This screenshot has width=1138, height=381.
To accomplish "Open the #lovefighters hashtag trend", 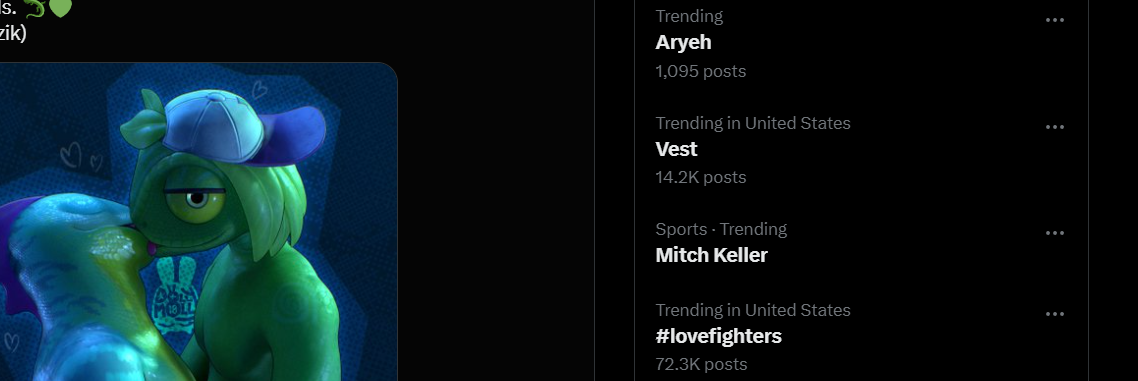I will point(719,336).
